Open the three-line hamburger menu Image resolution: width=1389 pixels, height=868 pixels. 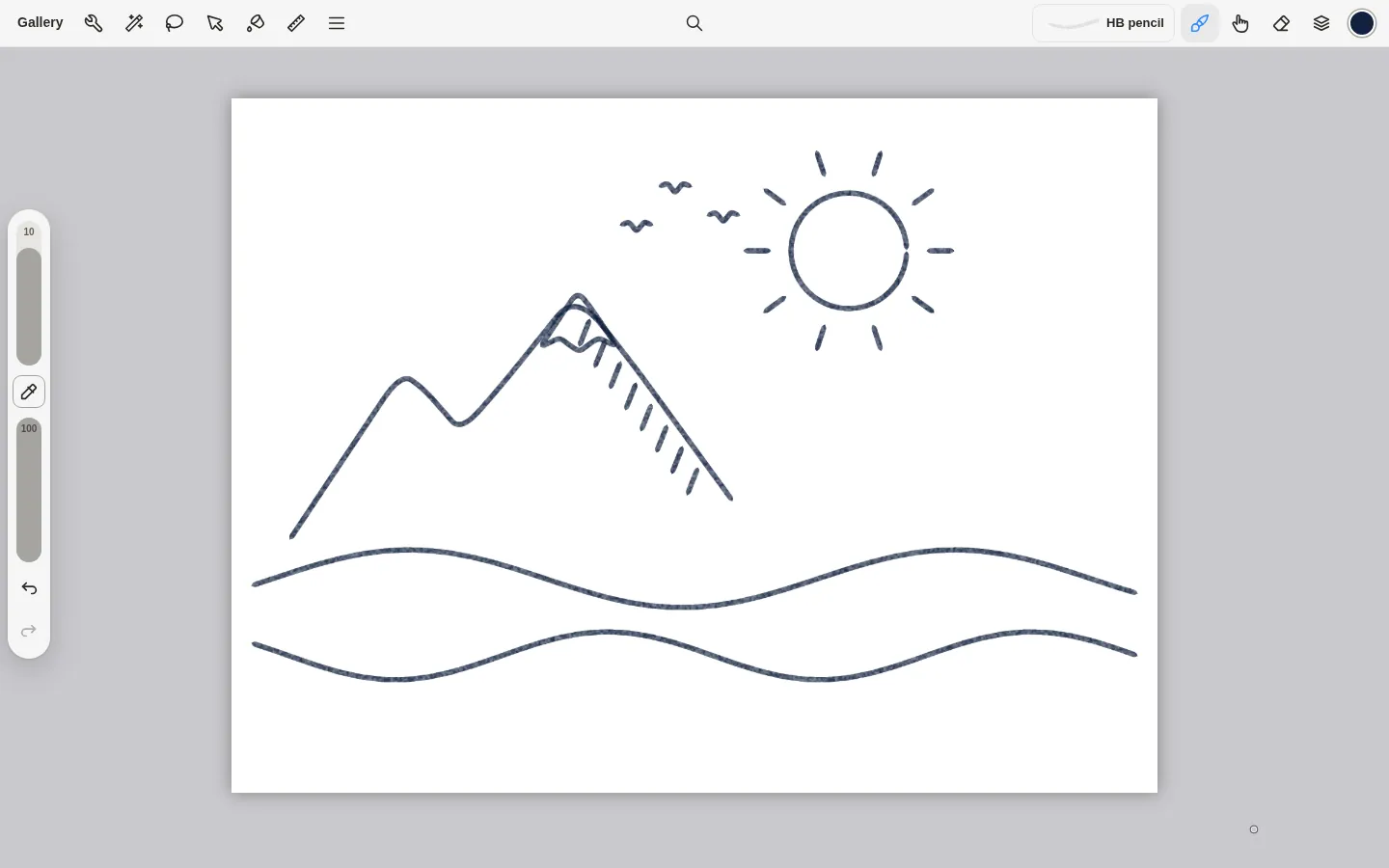pos(337,23)
